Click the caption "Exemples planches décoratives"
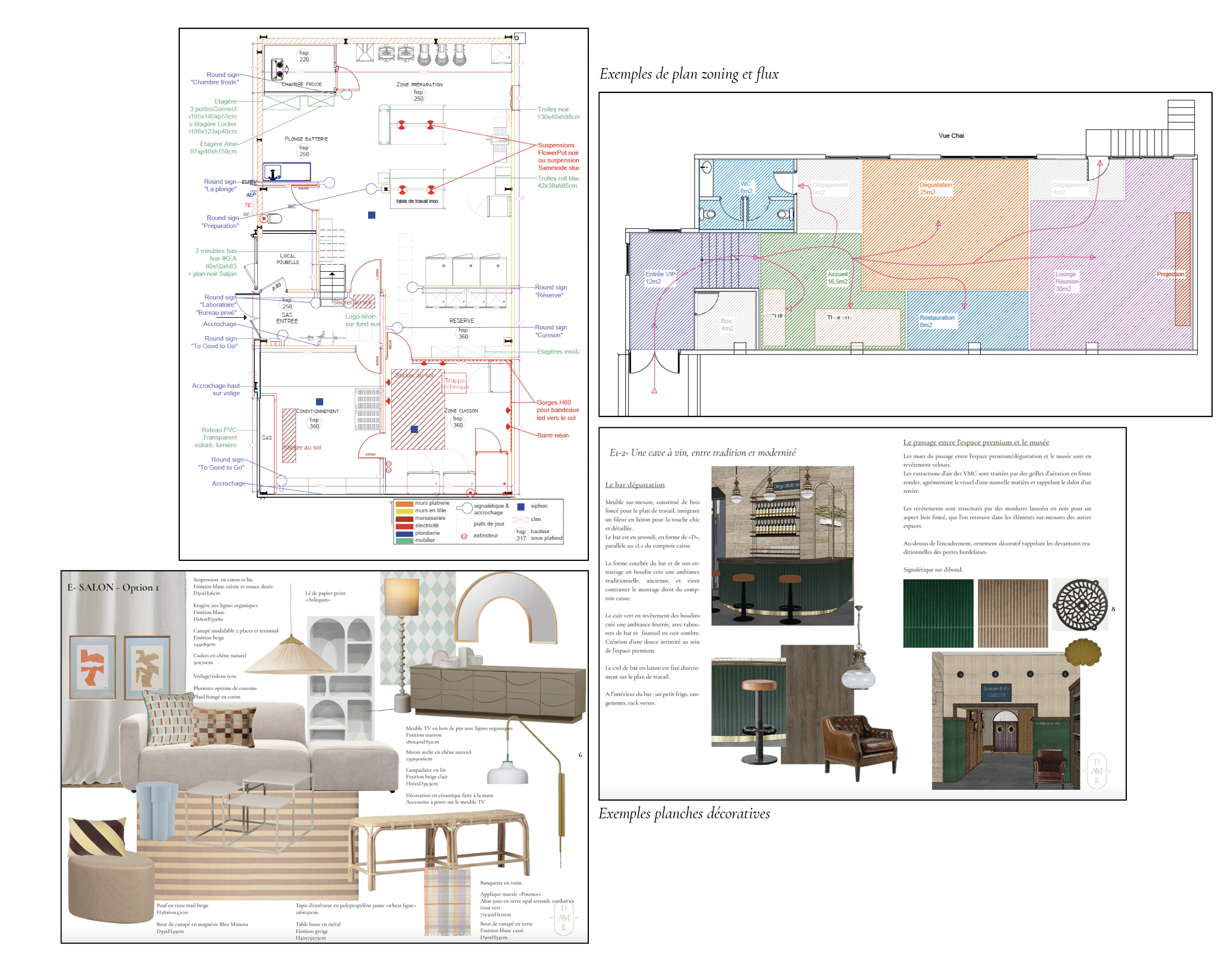This screenshot has width=1232, height=970. pos(684,813)
